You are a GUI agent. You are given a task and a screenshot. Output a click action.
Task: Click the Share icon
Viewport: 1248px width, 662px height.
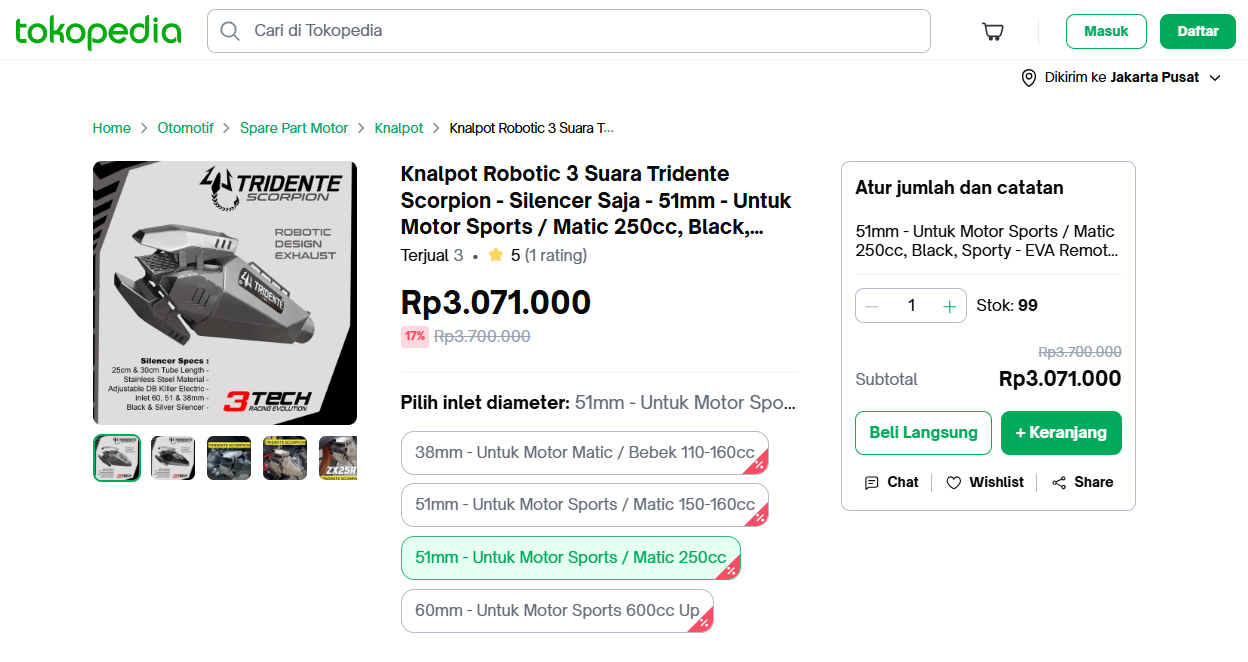point(1059,482)
